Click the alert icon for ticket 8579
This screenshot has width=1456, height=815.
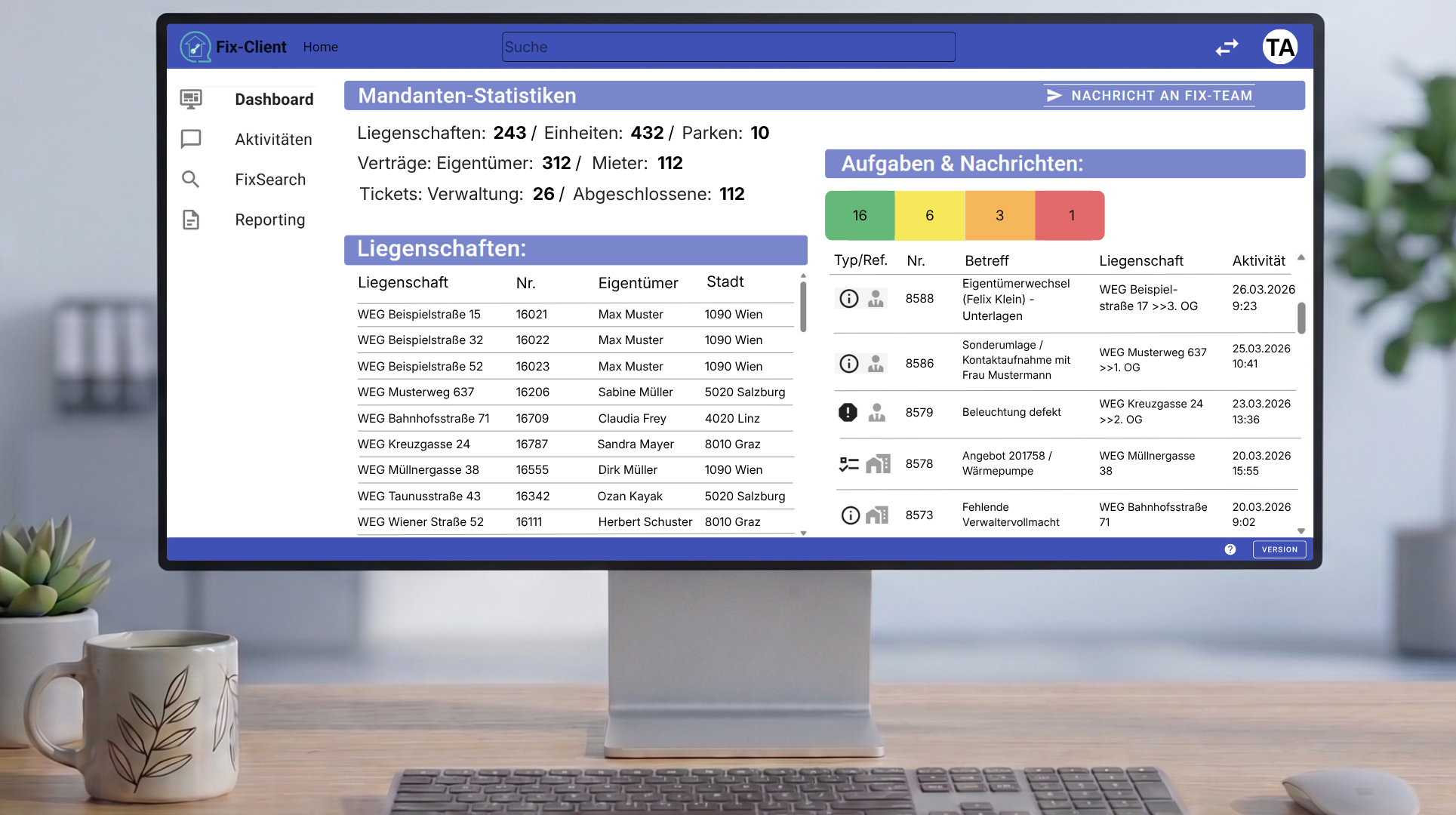click(x=848, y=412)
